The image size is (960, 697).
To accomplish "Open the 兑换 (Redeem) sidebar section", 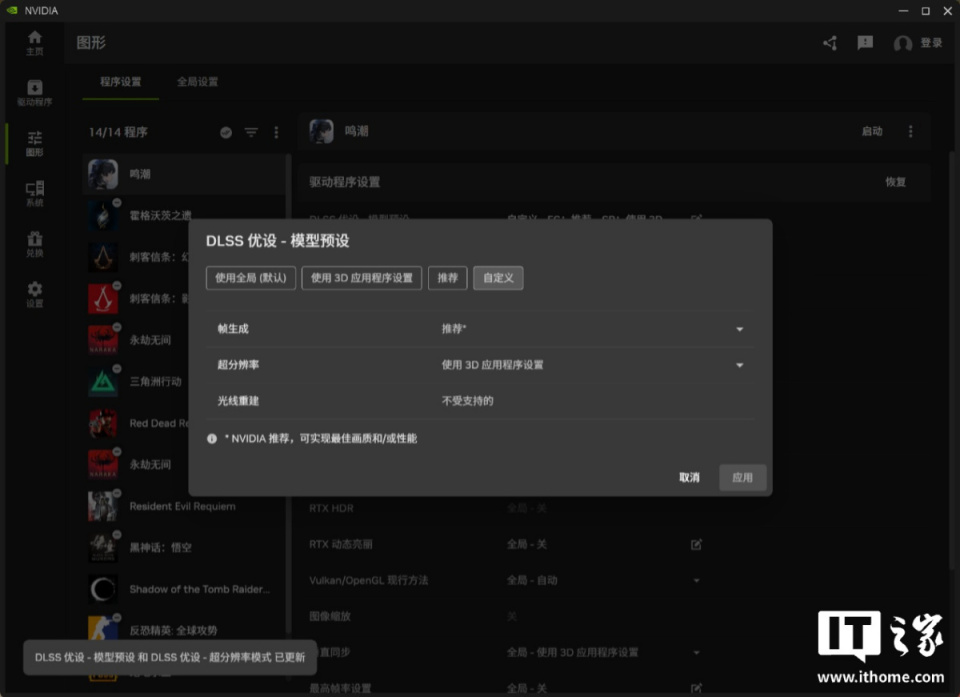I will [x=34, y=243].
